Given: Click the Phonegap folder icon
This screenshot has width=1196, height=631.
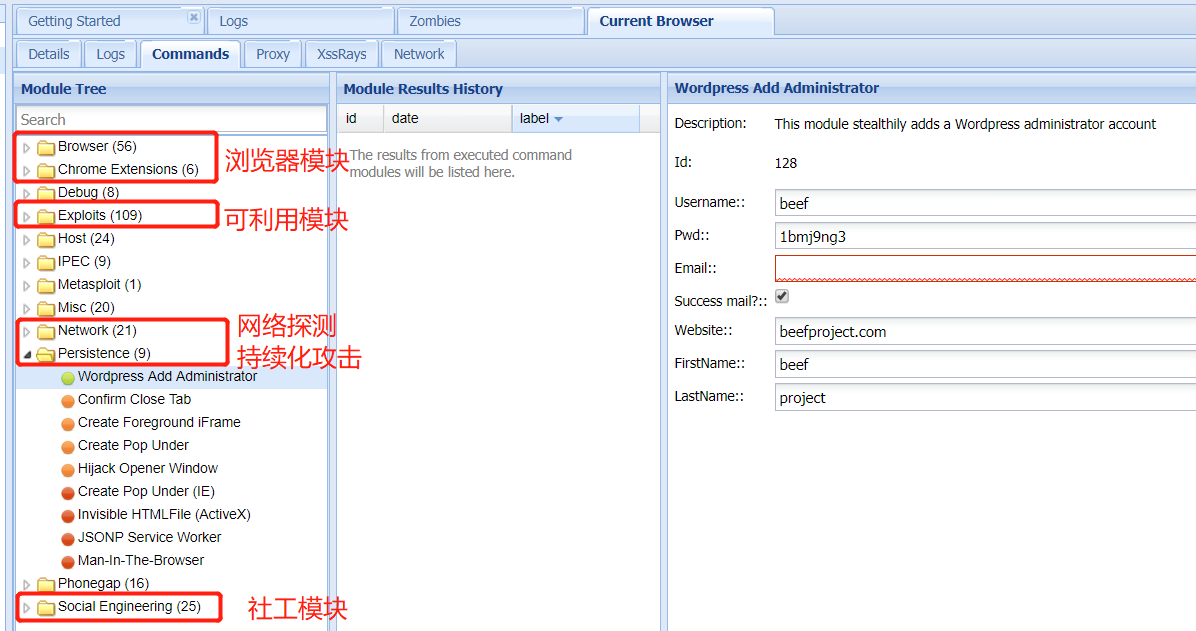Looking at the screenshot, I should (46, 584).
